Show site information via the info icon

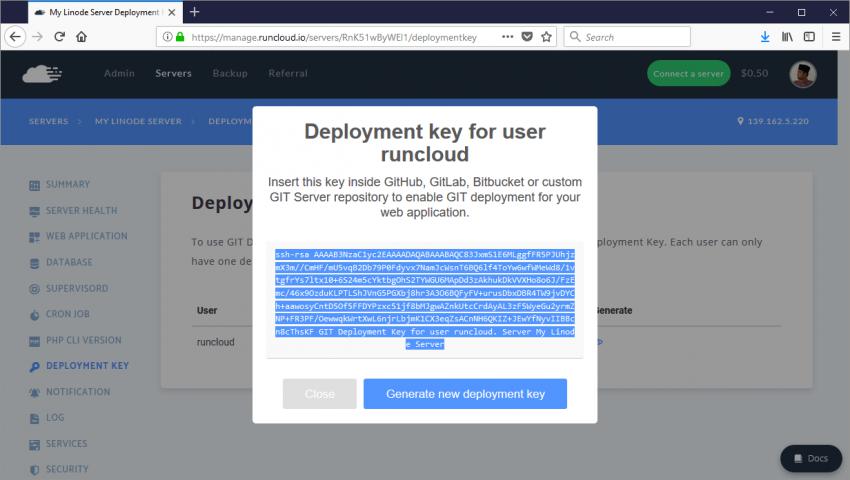[168, 37]
